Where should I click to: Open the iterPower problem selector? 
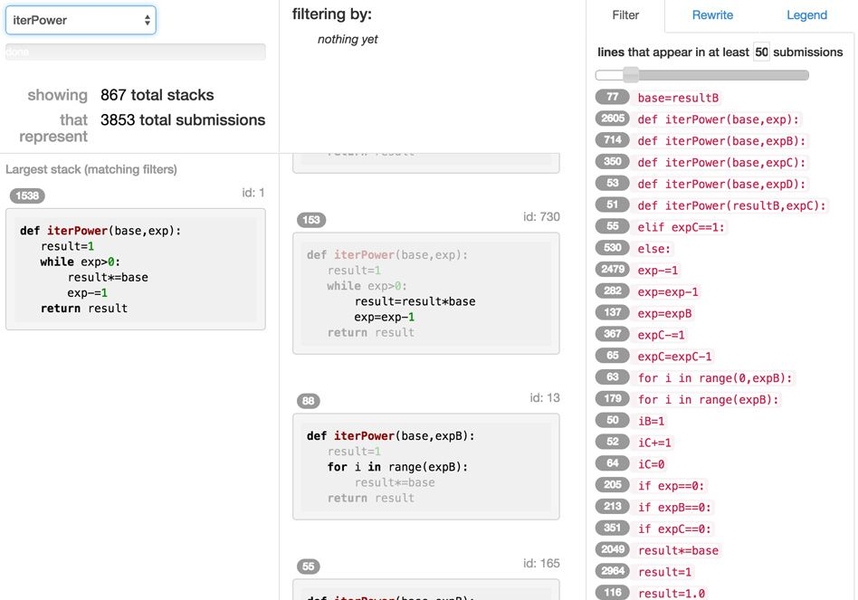(x=83, y=19)
